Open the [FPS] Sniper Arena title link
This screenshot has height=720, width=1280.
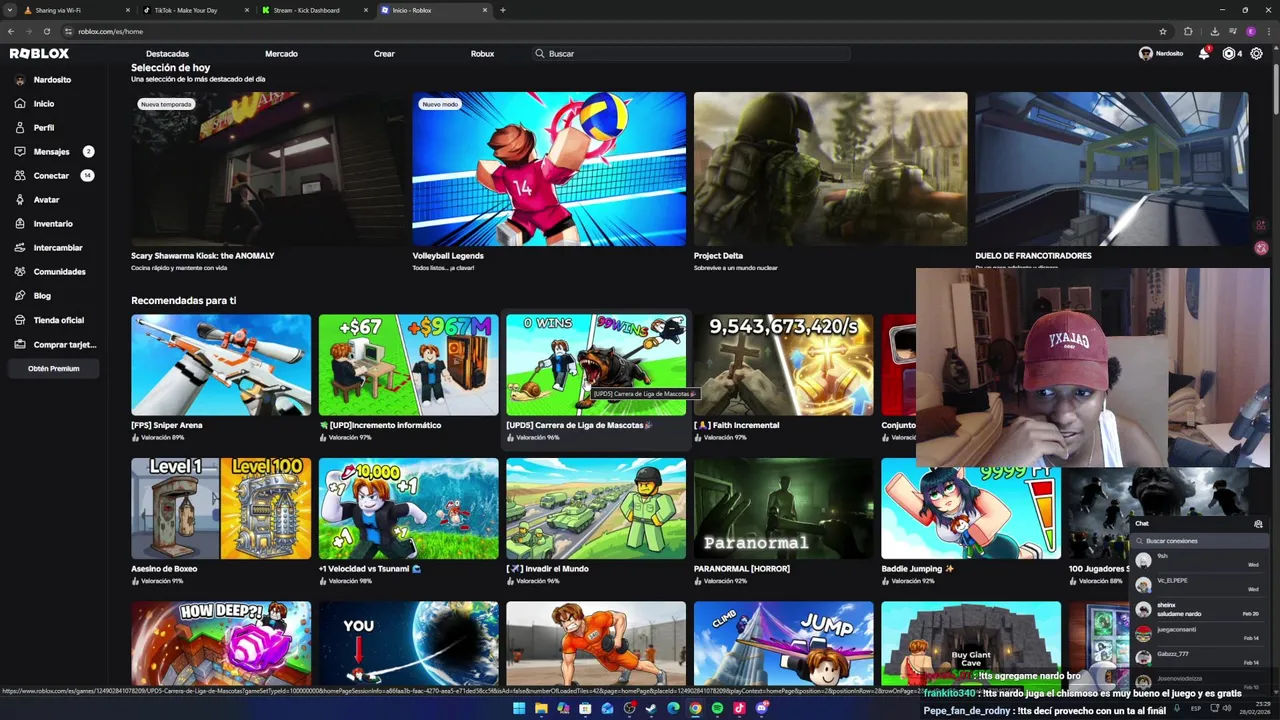[167, 425]
